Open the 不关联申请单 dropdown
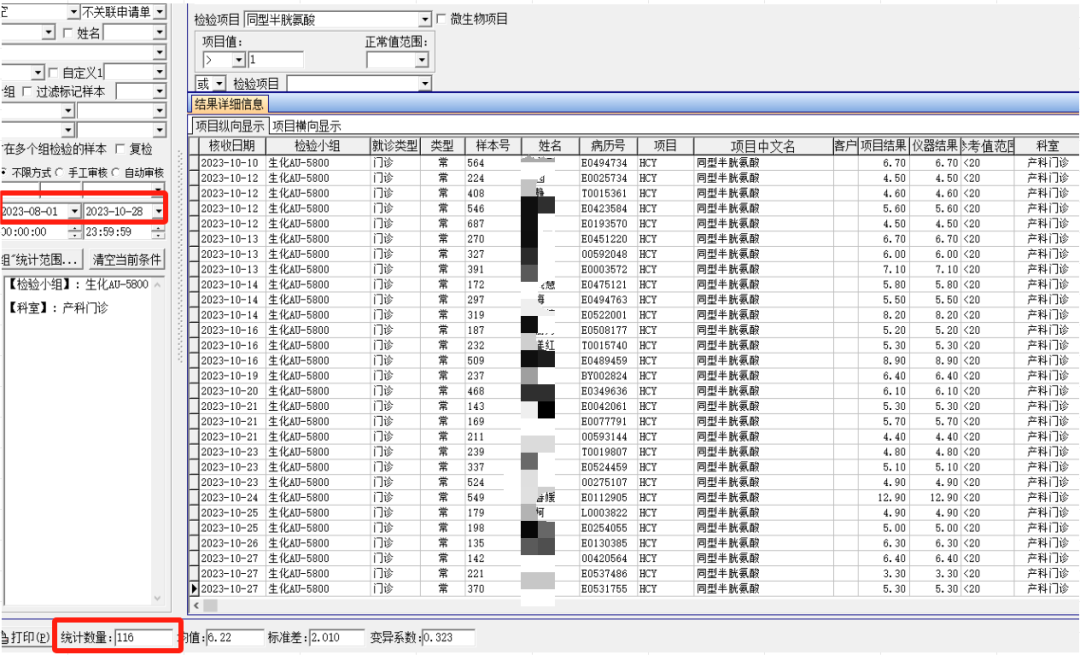Viewport: 1080px width, 655px height. (160, 12)
